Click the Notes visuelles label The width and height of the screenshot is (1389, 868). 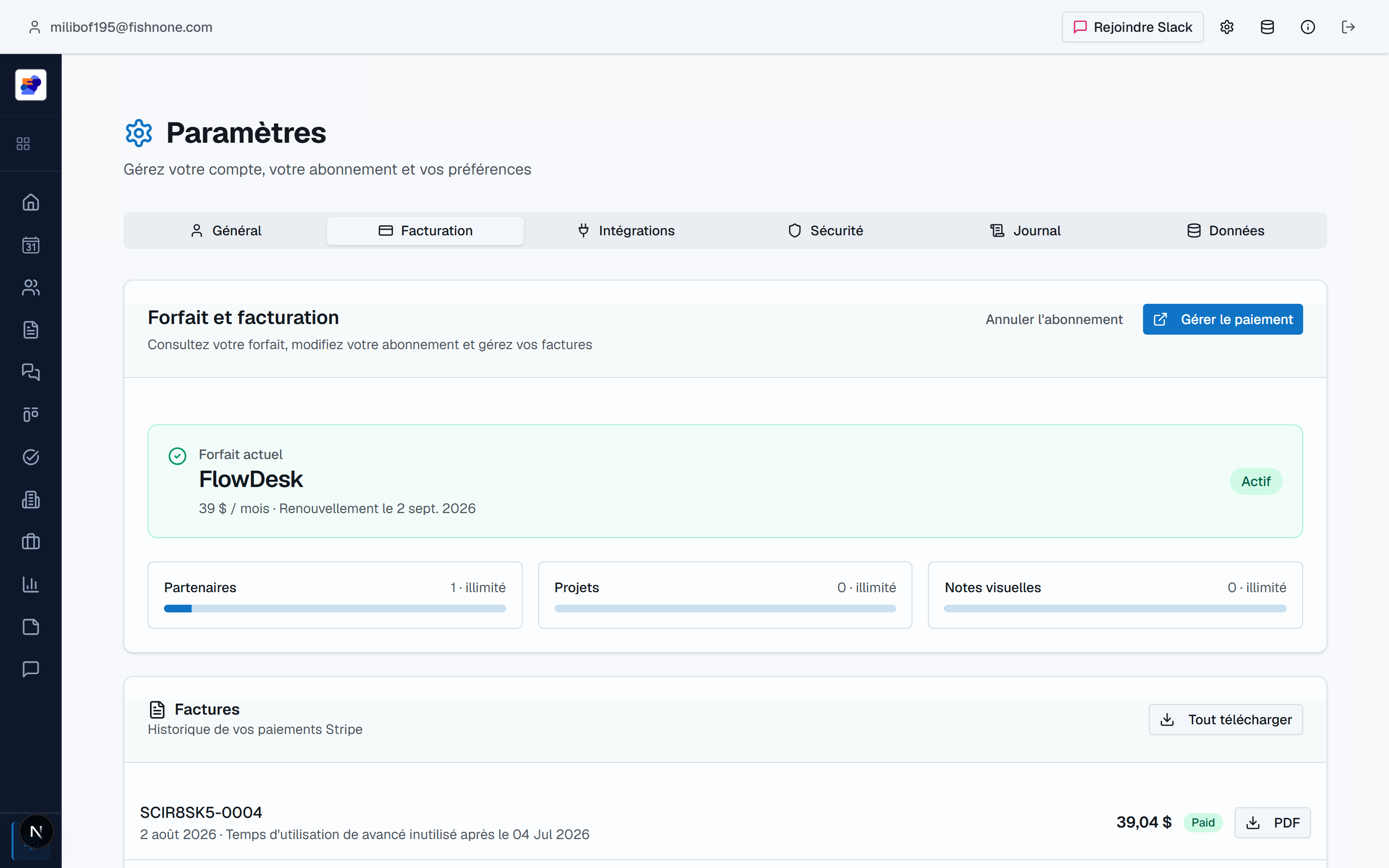[993, 588]
